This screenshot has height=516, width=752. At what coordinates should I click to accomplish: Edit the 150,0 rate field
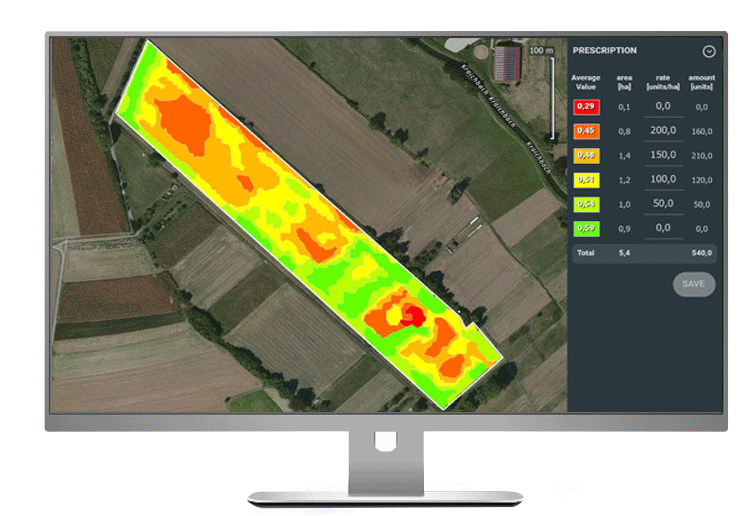point(663,155)
